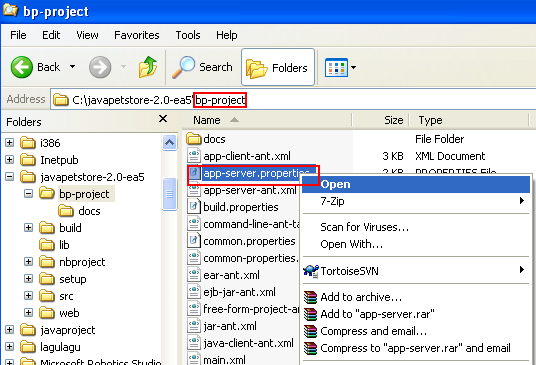Image resolution: width=536 pixels, height=365 pixels.
Task: Expand the lagulagu folder node
Action: [x=10, y=347]
